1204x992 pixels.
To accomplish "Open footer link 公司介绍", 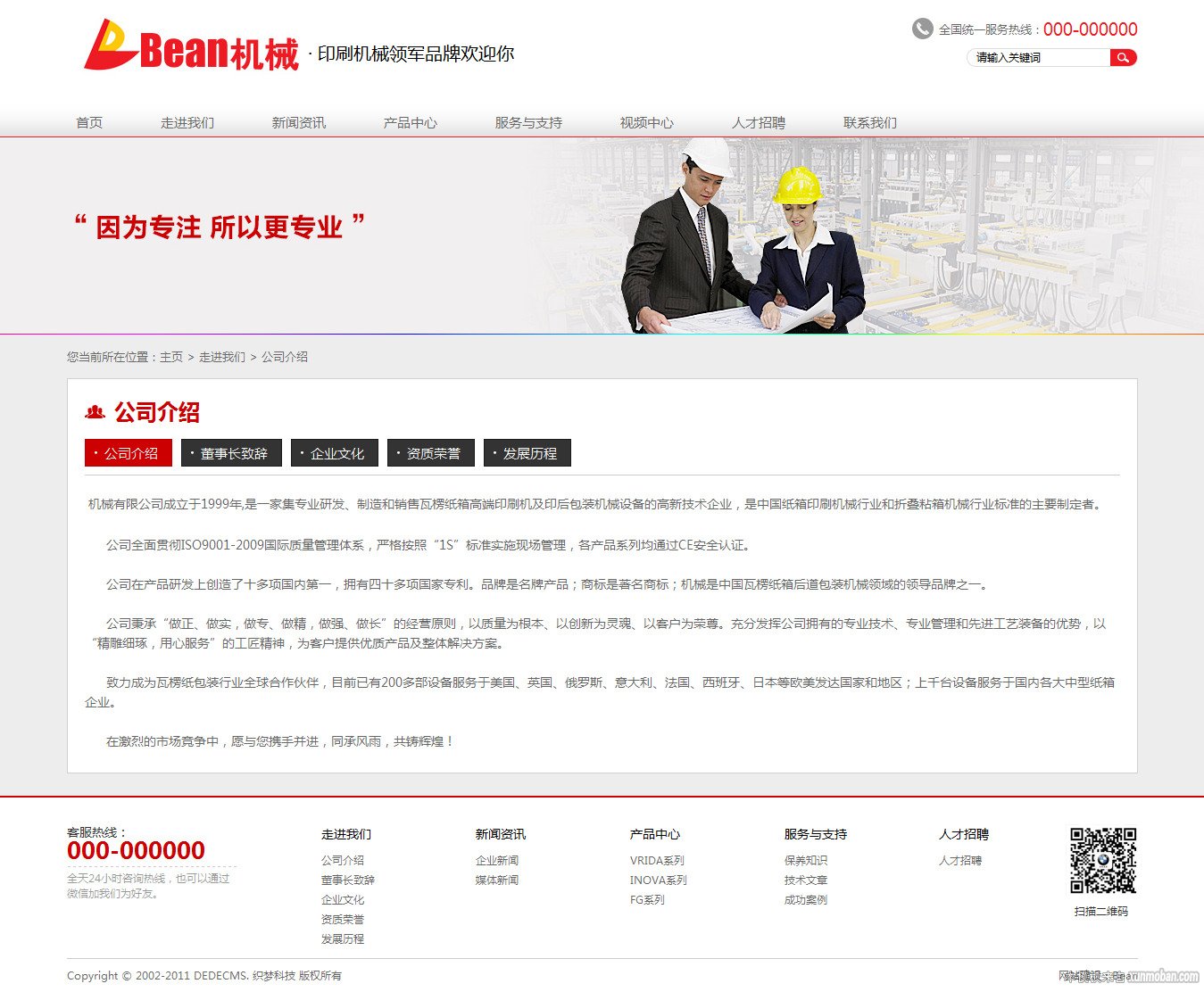I will [343, 861].
